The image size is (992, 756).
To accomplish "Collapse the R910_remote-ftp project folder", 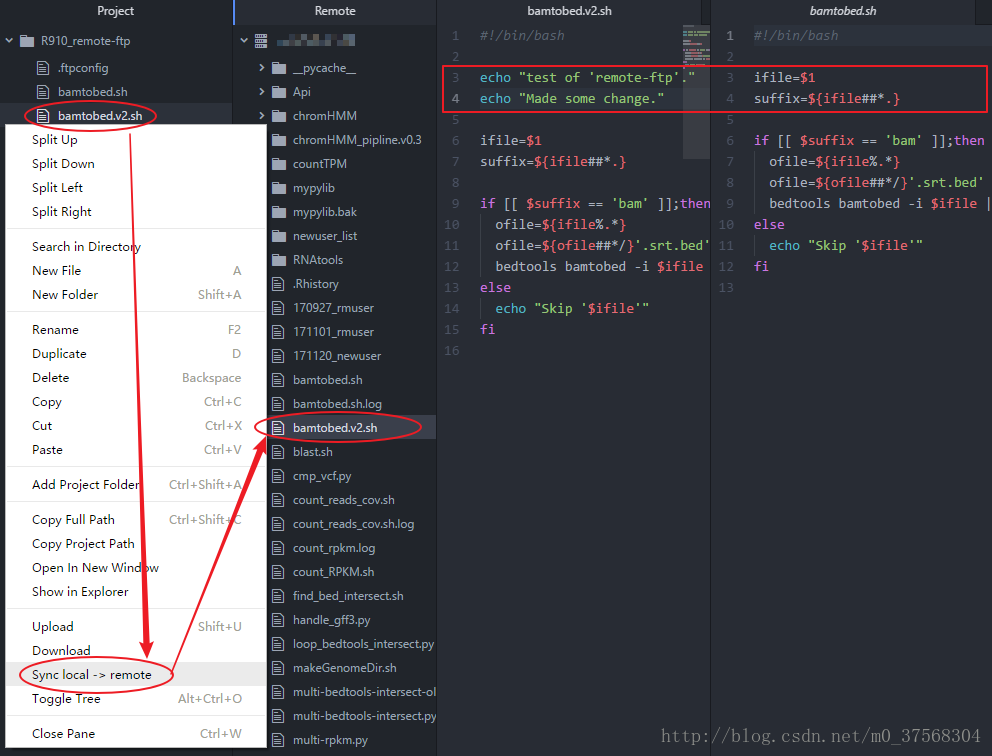I will 9,40.
